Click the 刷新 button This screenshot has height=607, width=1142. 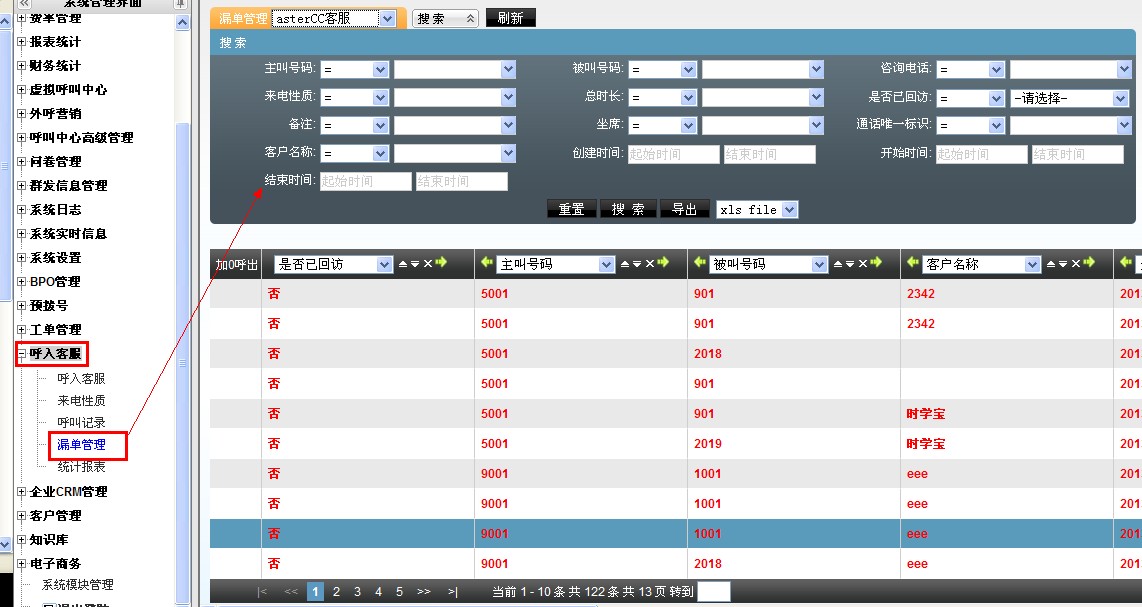(x=510, y=18)
